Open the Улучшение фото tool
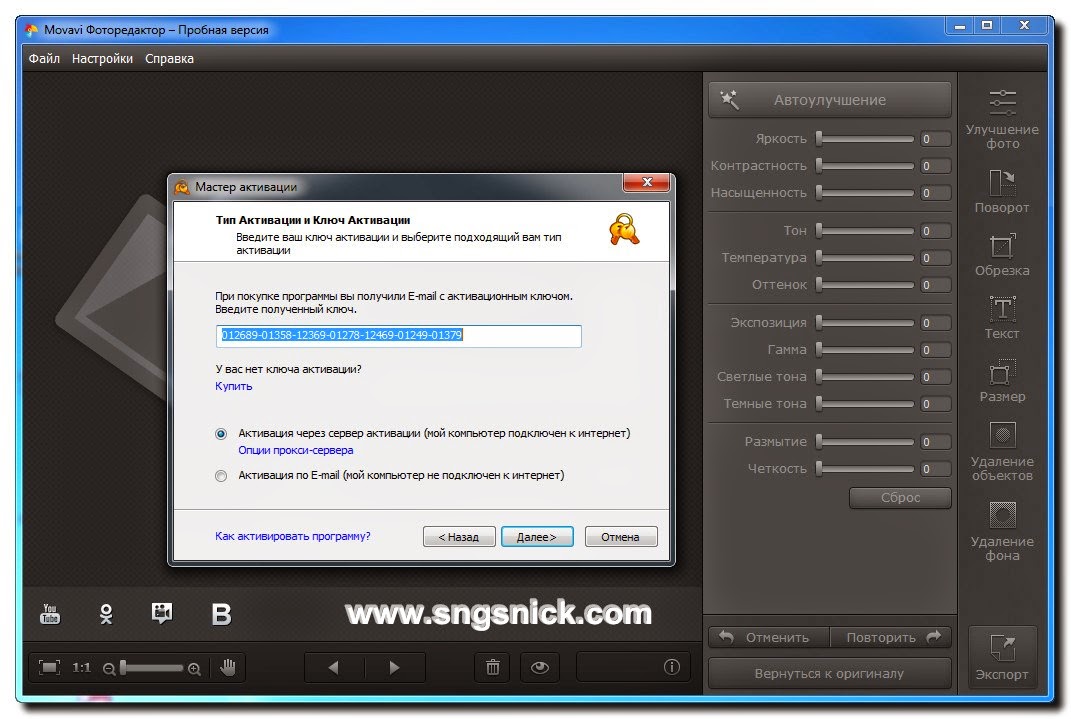Screen dimensions: 1071x719 pos(1002,118)
